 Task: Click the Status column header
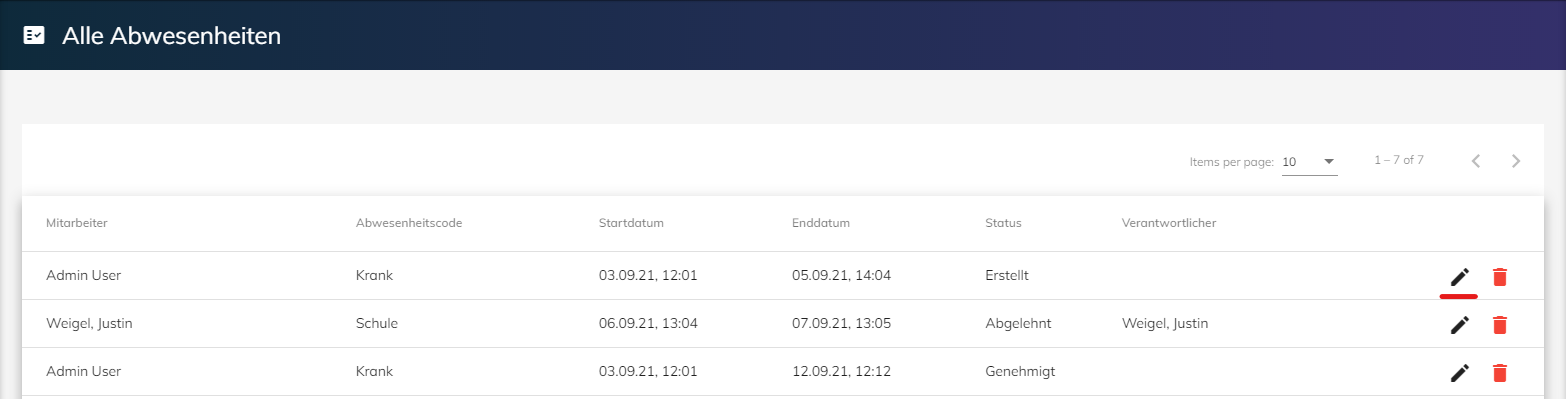coord(1003,223)
